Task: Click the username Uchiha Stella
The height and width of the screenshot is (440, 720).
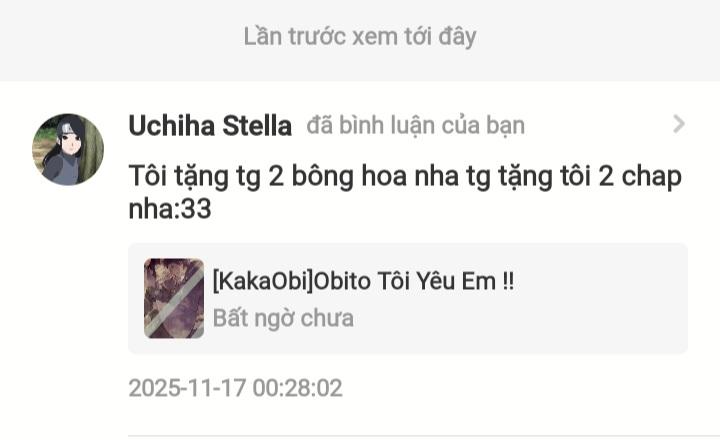Action: 210,125
